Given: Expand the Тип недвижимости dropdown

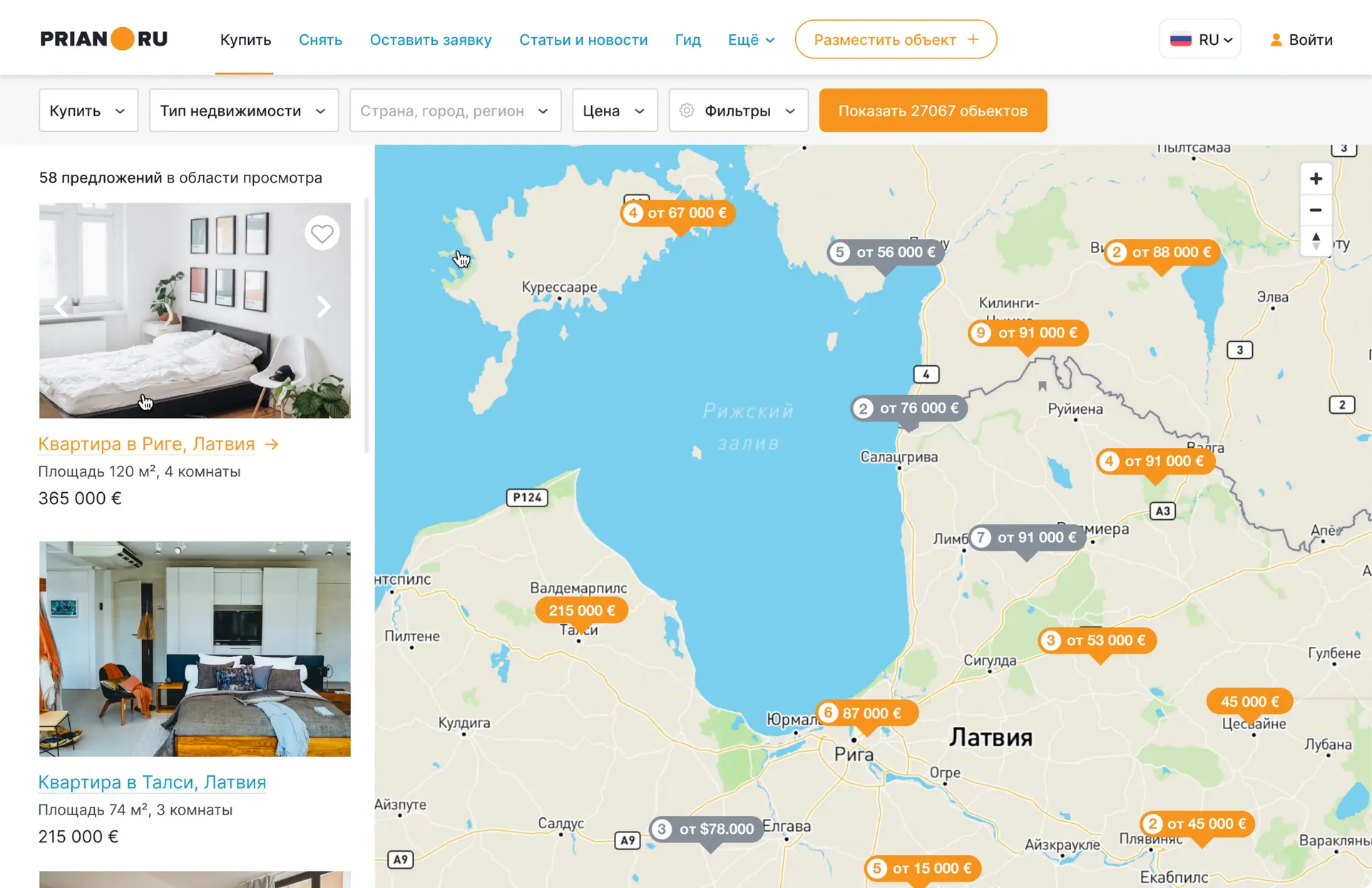Looking at the screenshot, I should (243, 111).
